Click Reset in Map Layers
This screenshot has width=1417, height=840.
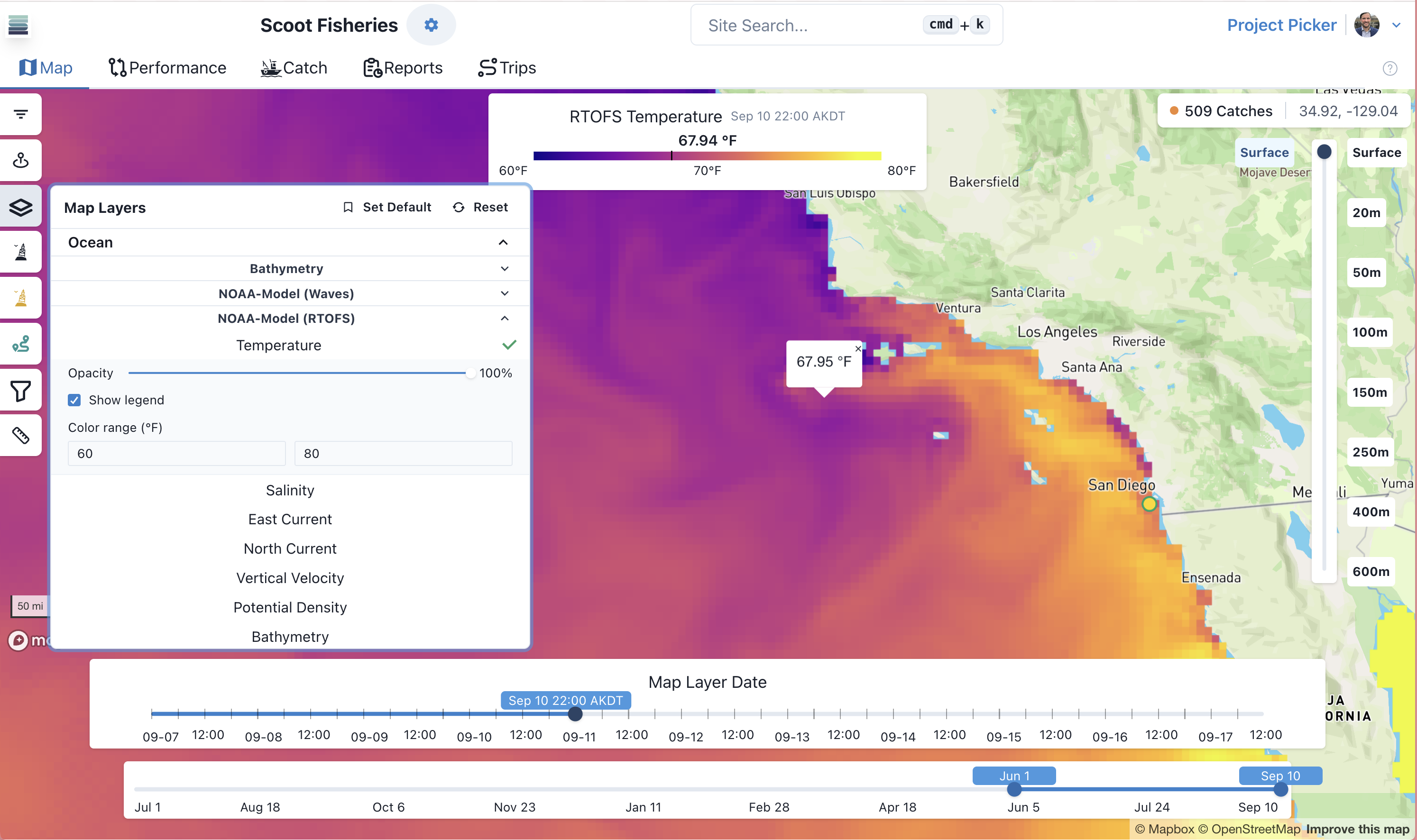click(x=480, y=207)
